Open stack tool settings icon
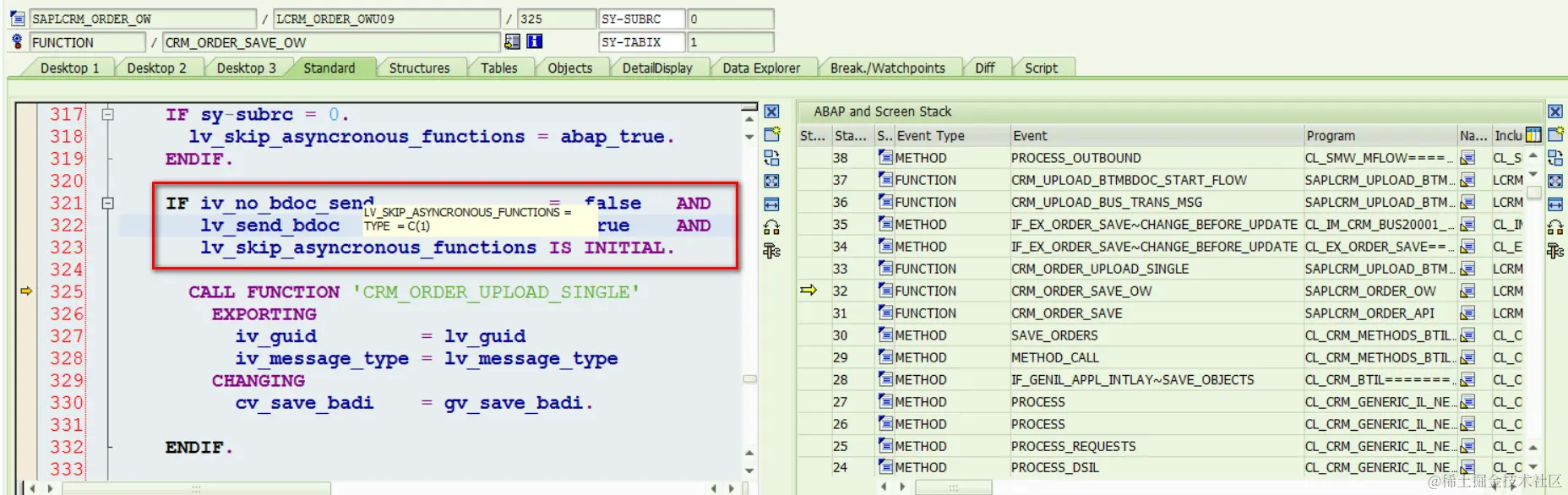 pos(1555,251)
